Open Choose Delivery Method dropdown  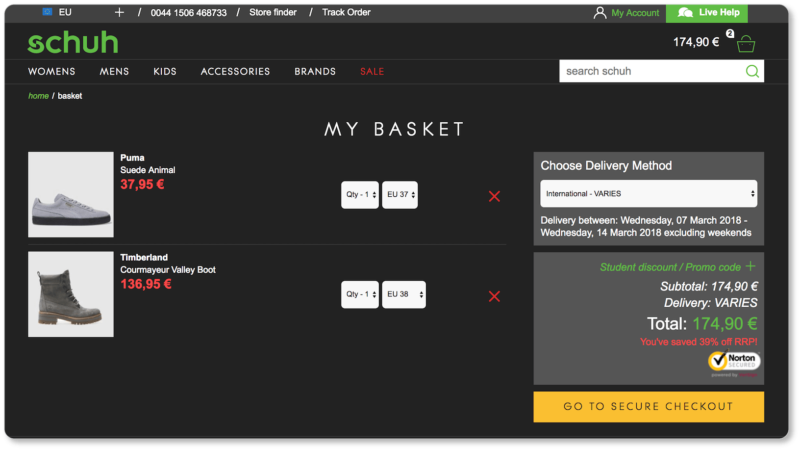coord(648,193)
